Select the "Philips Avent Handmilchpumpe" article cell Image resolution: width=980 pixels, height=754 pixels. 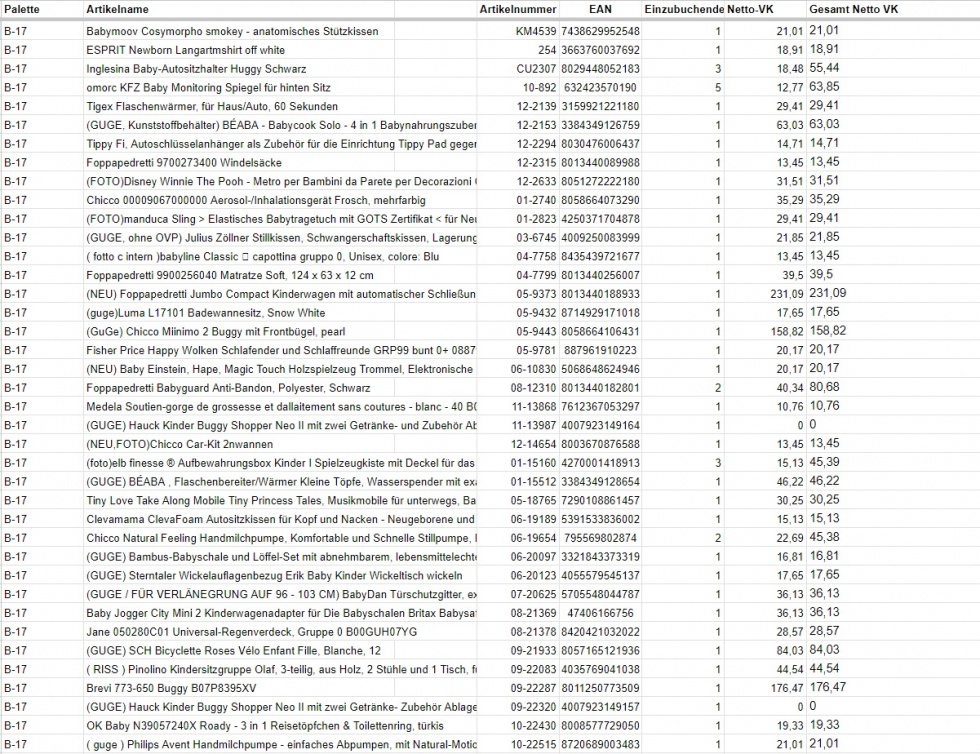(281, 744)
